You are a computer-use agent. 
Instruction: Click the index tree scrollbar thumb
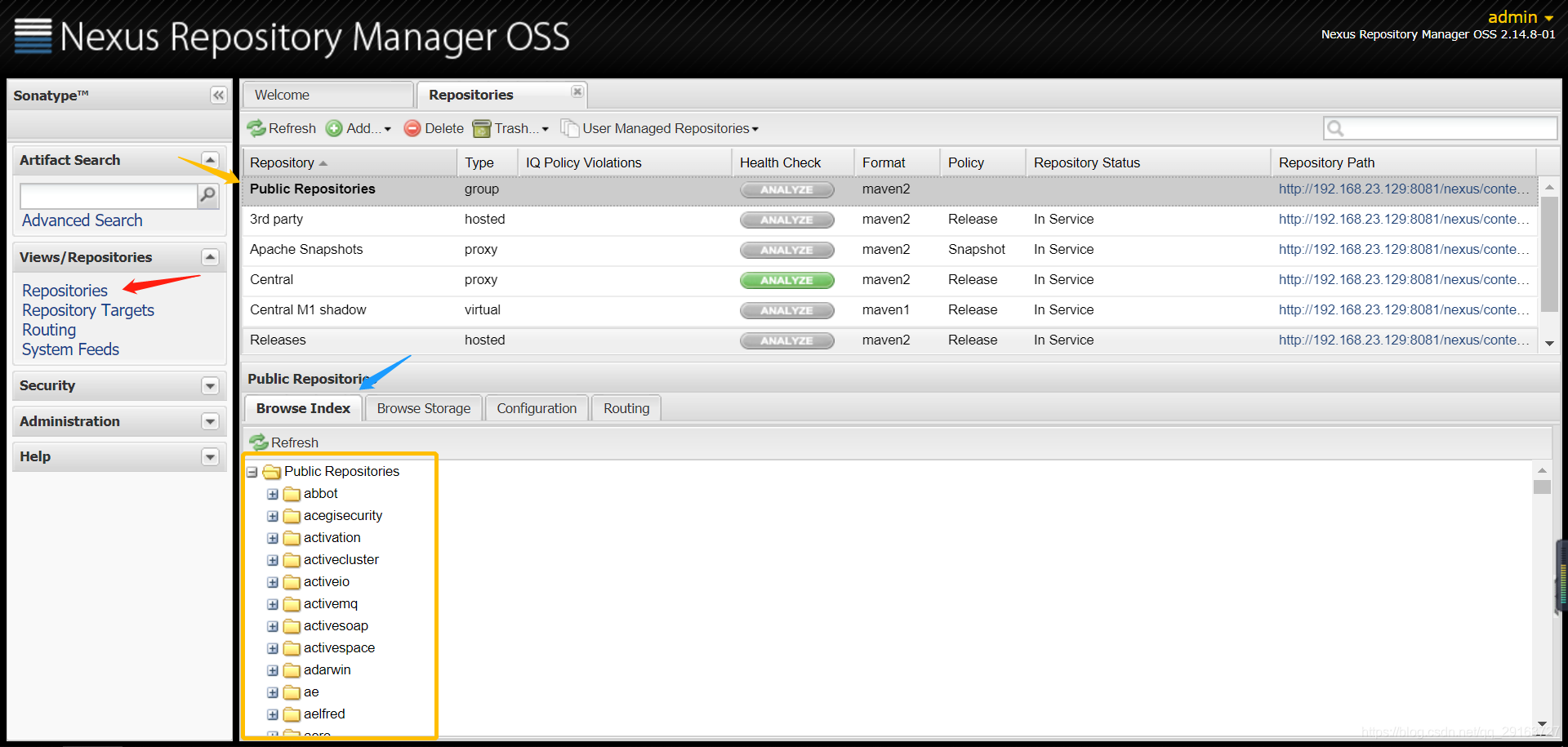point(1542,487)
